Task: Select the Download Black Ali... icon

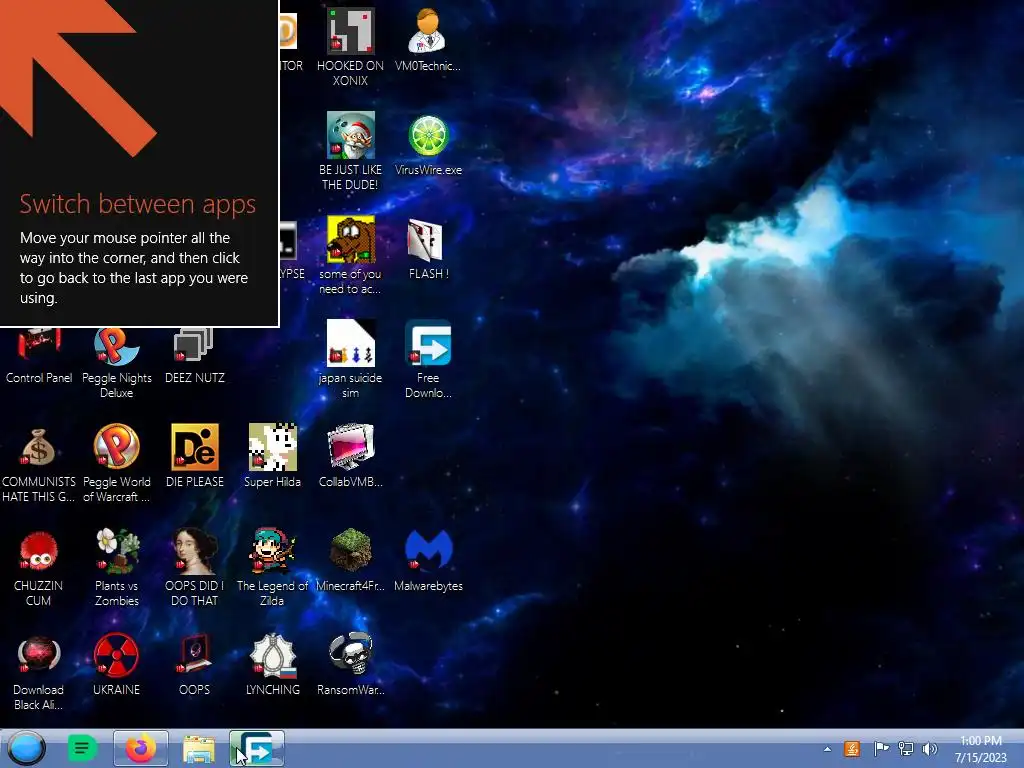Action: click(x=39, y=655)
